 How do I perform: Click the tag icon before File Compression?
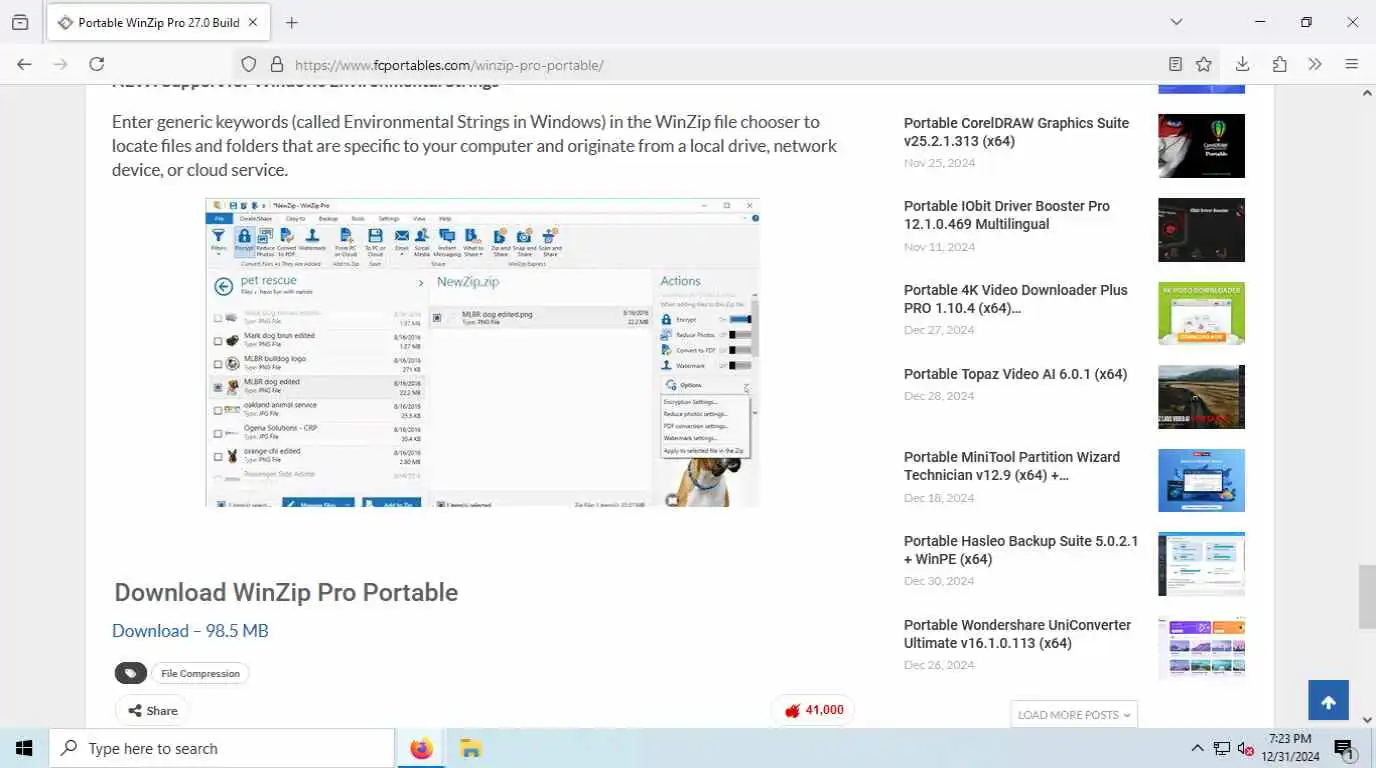click(131, 674)
